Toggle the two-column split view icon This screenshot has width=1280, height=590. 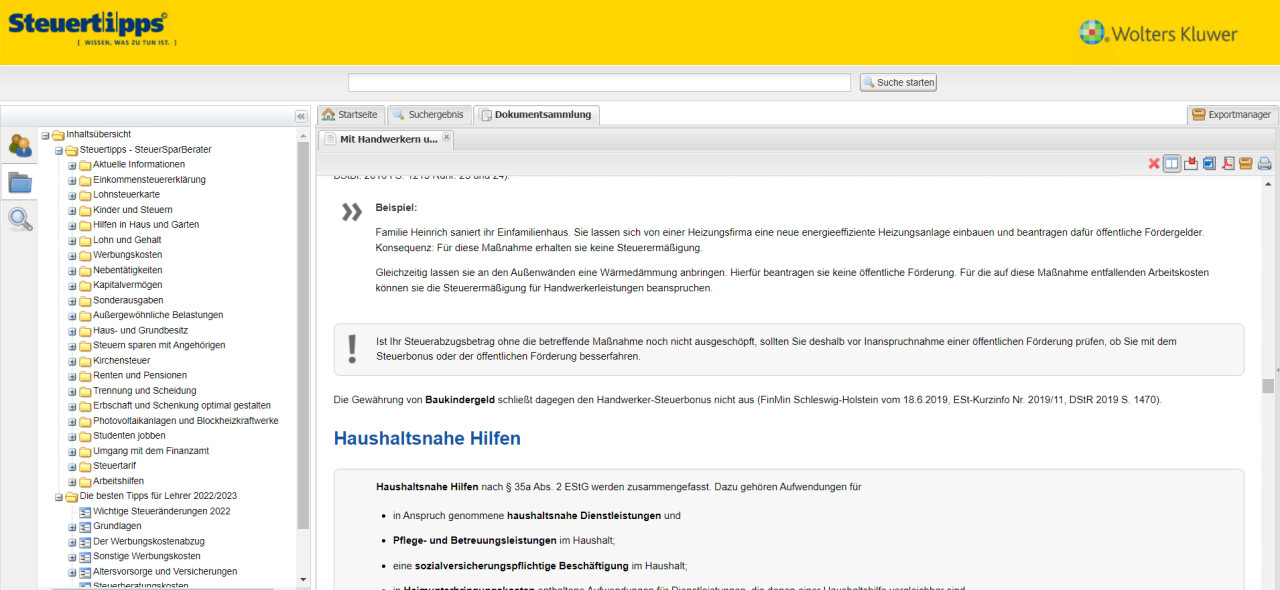[1172, 164]
